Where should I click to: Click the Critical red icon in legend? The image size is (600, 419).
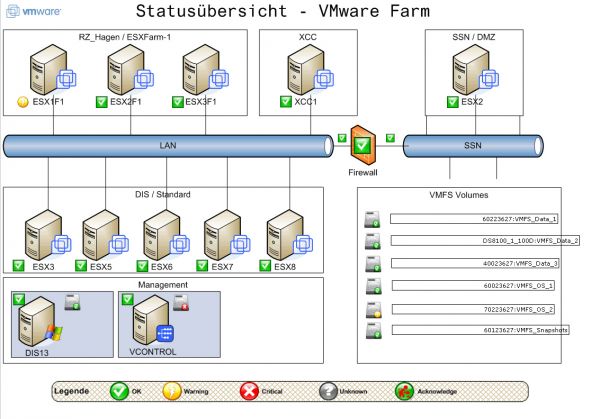tap(248, 391)
